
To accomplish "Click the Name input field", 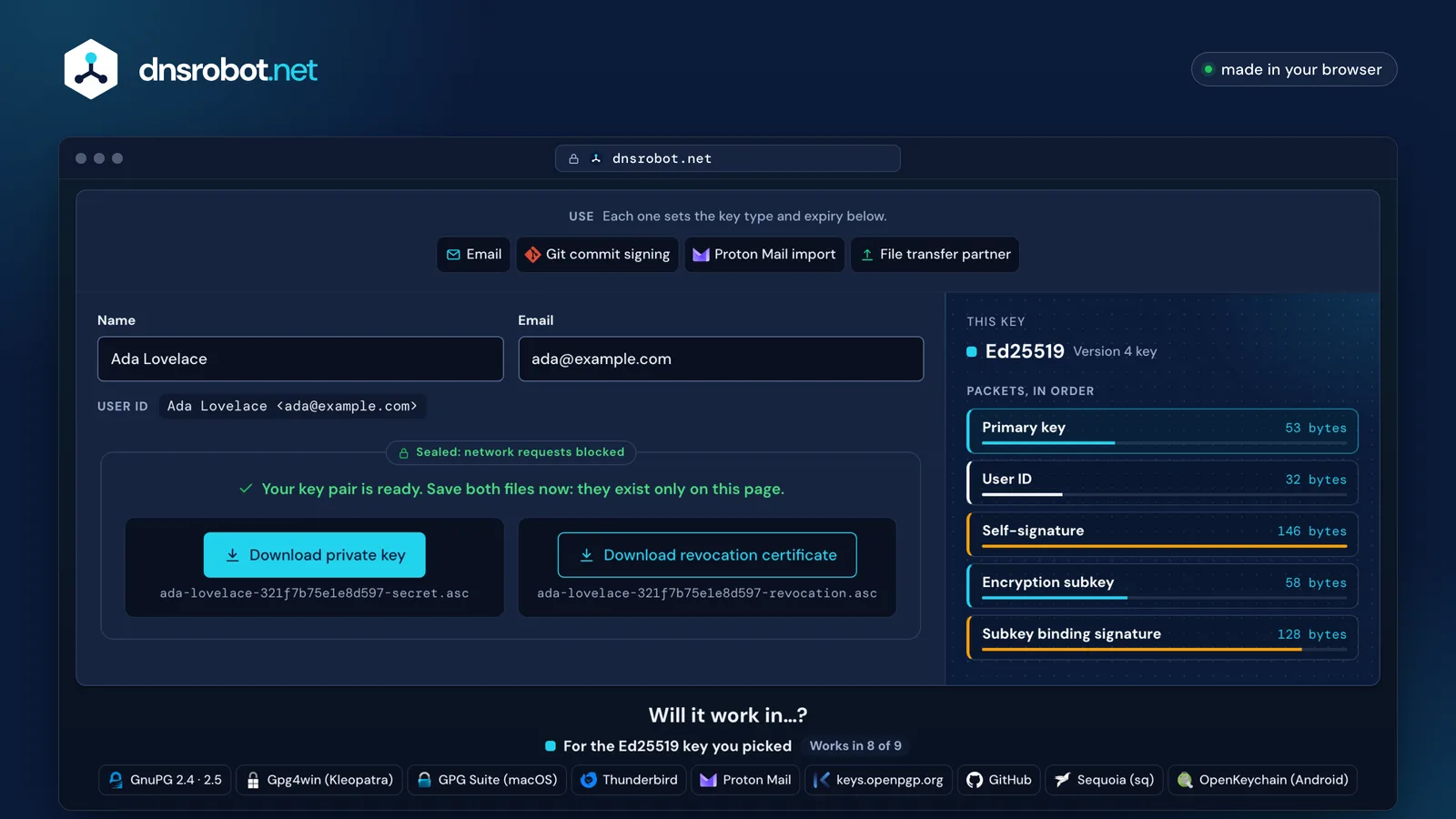I will 300,359.
